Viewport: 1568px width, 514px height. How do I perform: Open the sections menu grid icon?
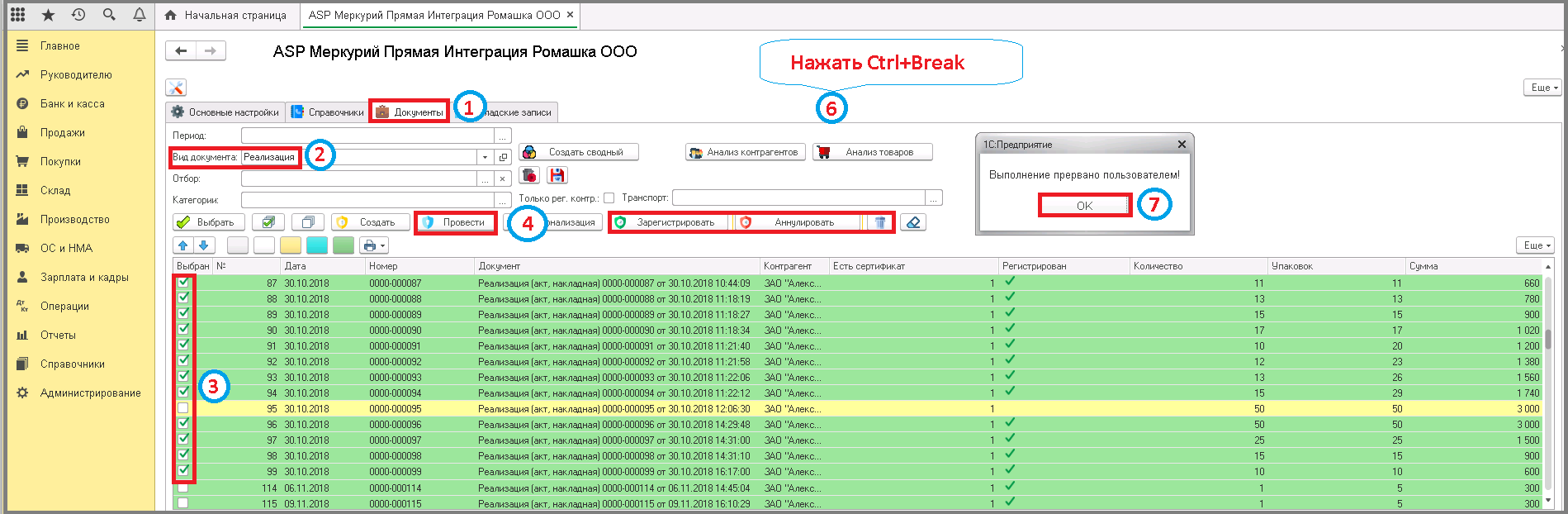(x=17, y=15)
